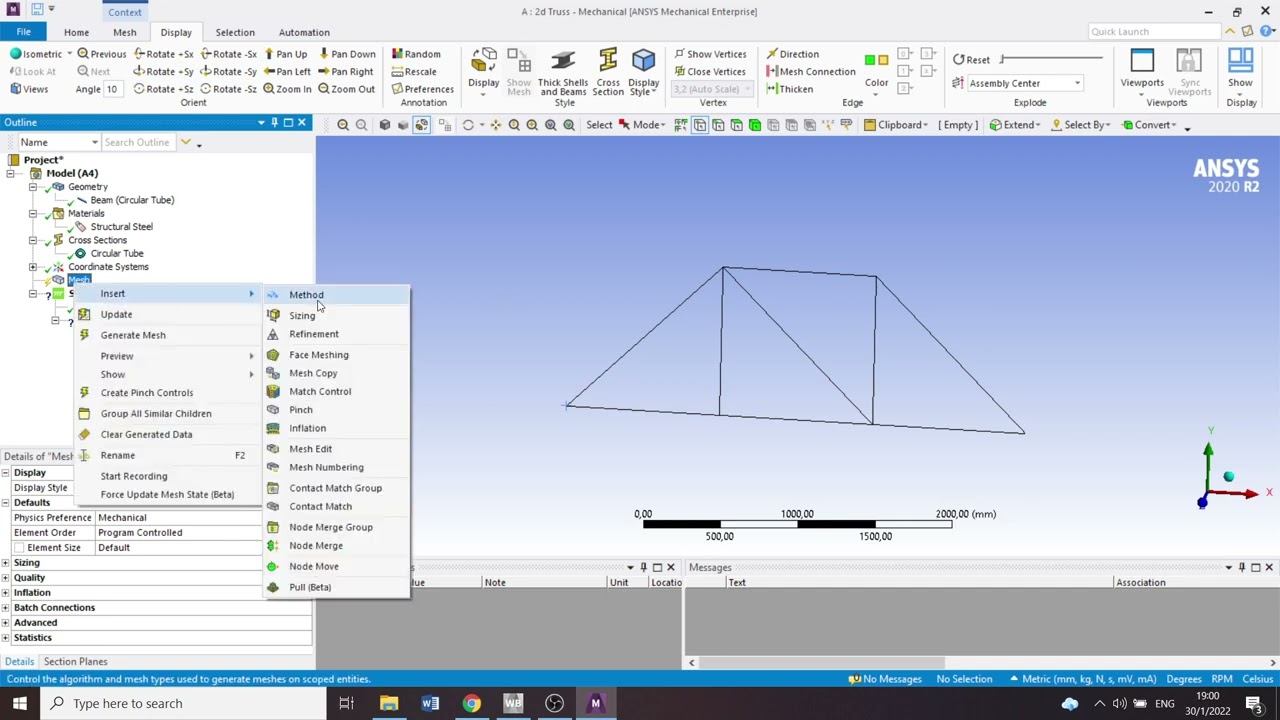Open the File menu
This screenshot has width=1280, height=720.
23,32
